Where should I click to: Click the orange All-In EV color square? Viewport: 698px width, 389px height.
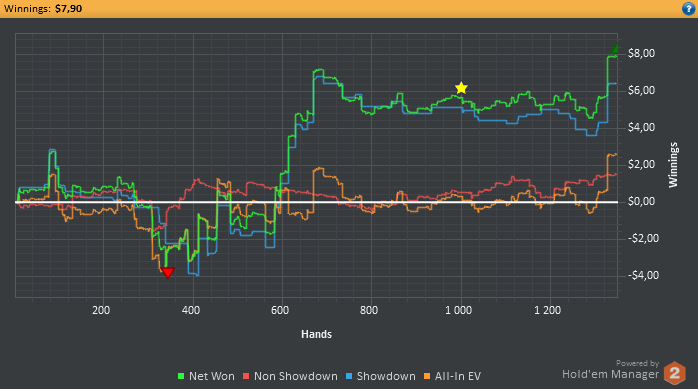(427, 376)
